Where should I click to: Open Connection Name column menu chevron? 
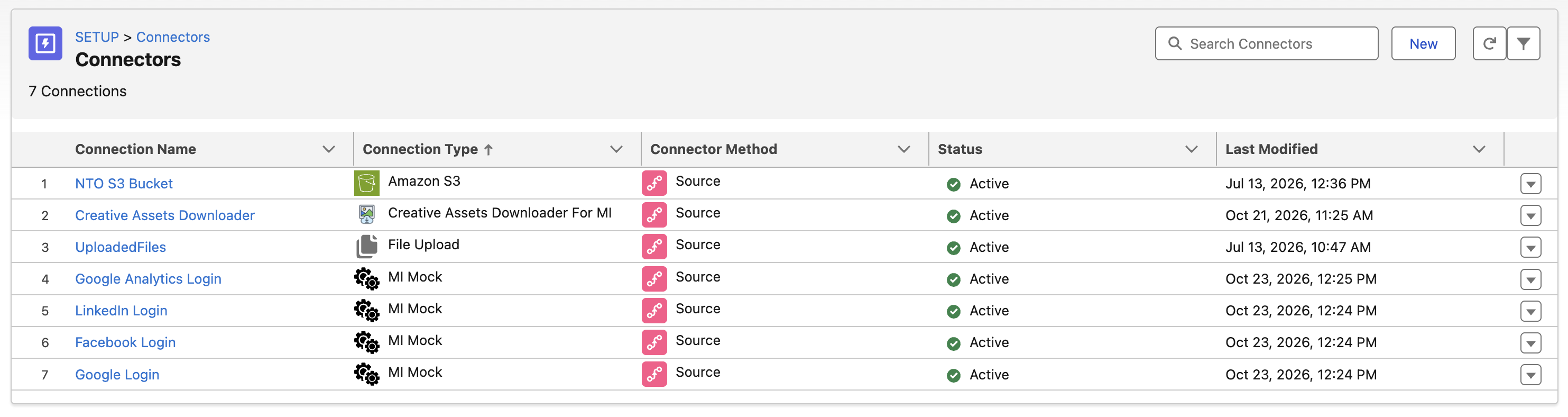(329, 149)
